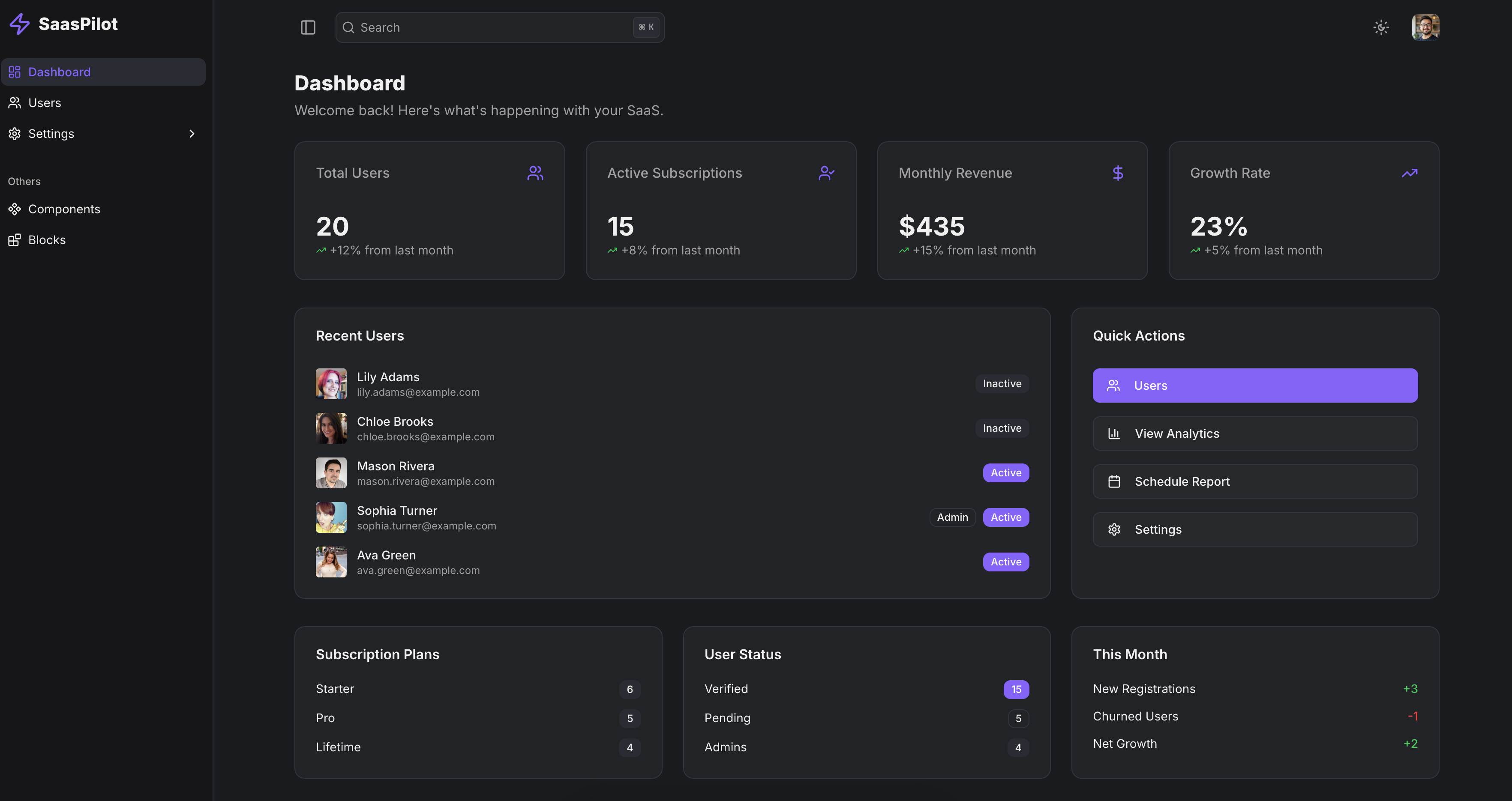Open the Users page in sidebar
This screenshot has width=1512, height=801.
(45, 103)
